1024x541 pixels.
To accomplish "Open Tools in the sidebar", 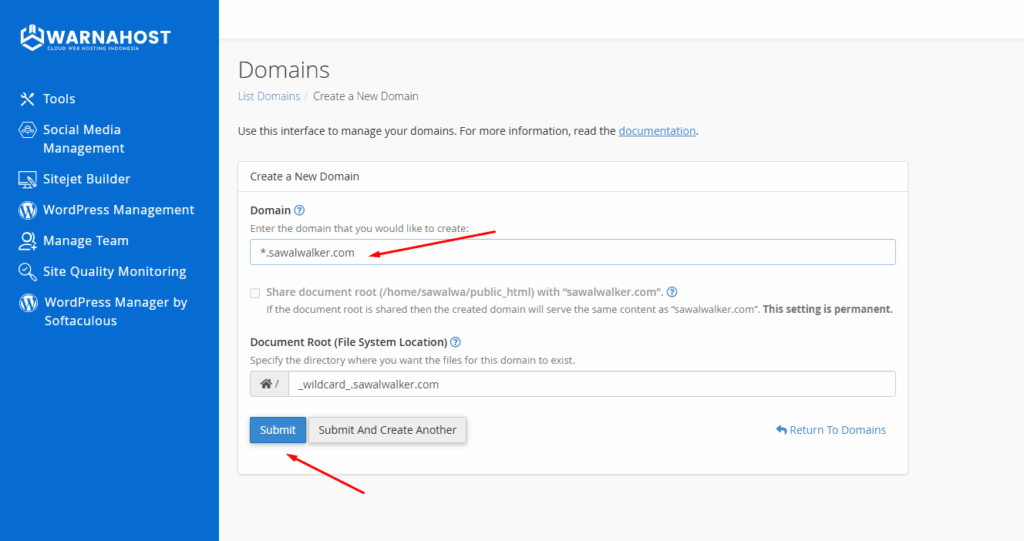I will (x=59, y=99).
